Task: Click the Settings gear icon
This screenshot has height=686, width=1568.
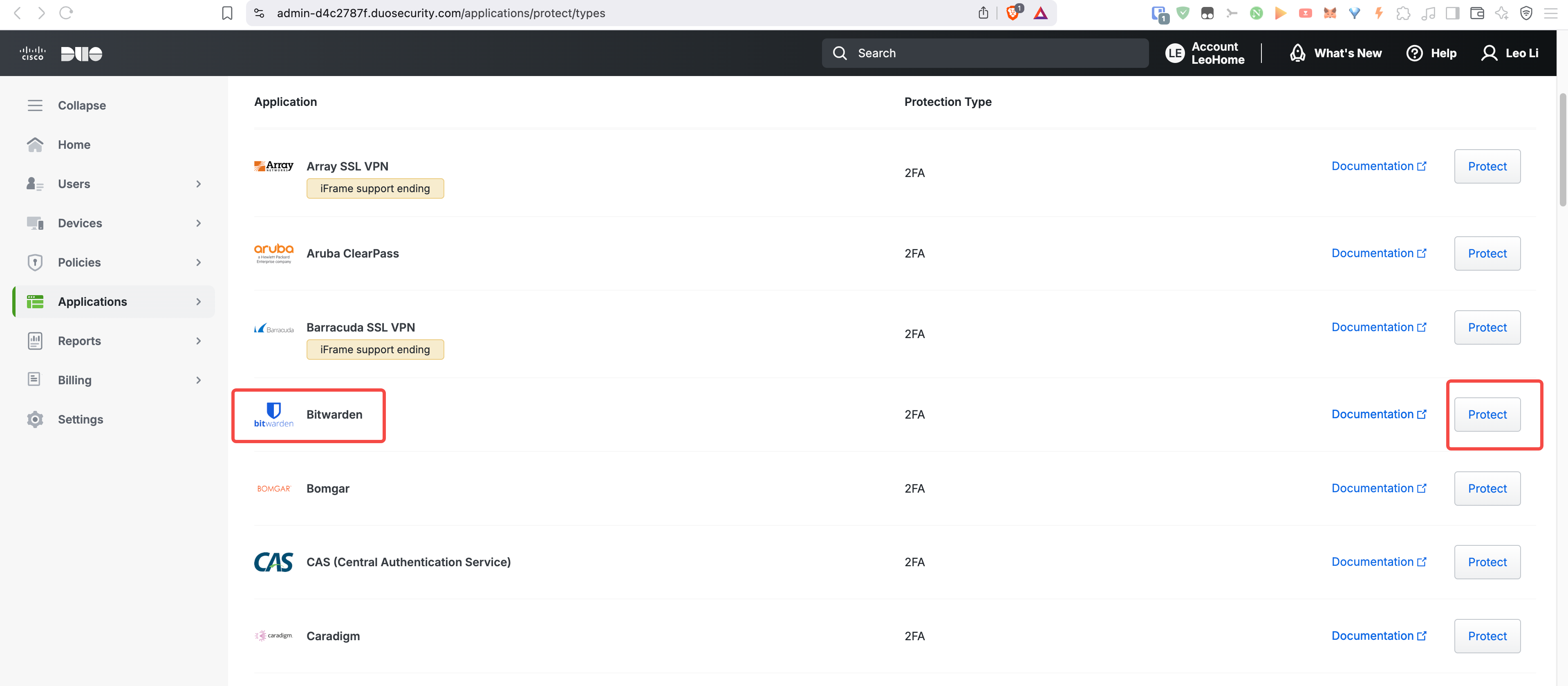Action: click(35, 419)
